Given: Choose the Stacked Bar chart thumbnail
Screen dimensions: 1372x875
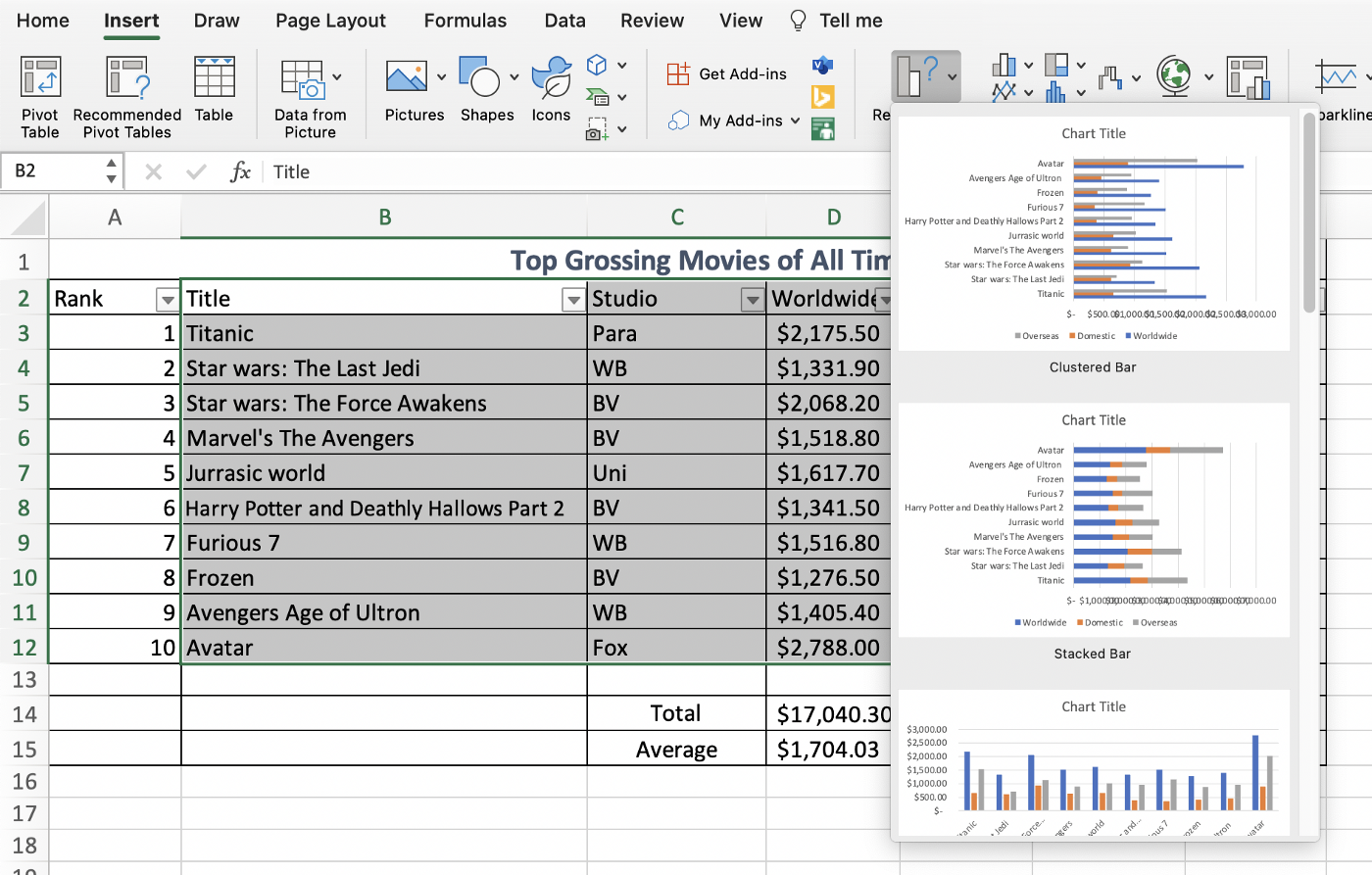Looking at the screenshot, I should point(1093,521).
